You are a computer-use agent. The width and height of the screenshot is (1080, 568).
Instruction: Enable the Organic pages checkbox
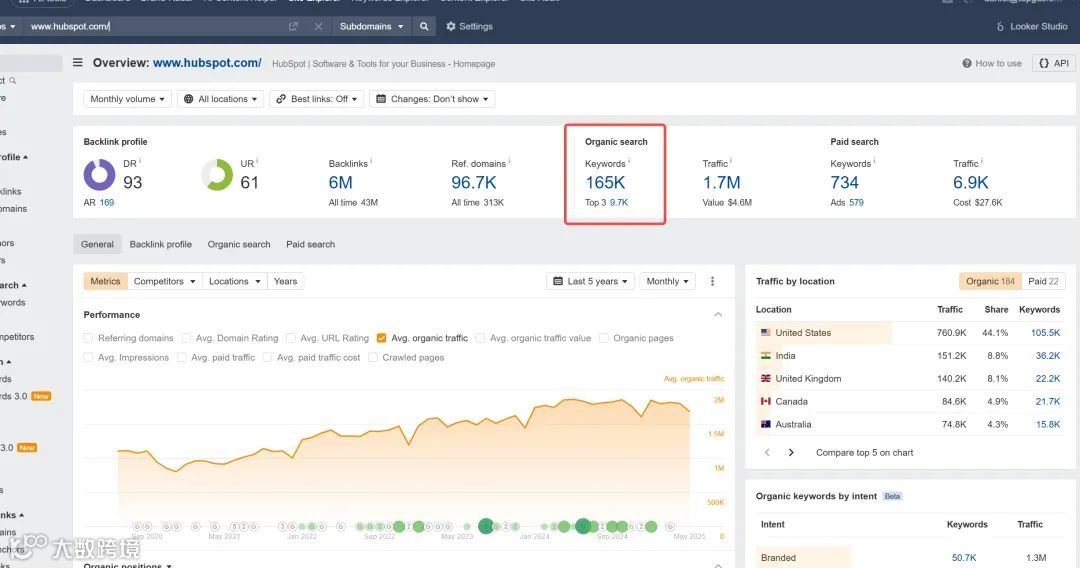pos(603,338)
